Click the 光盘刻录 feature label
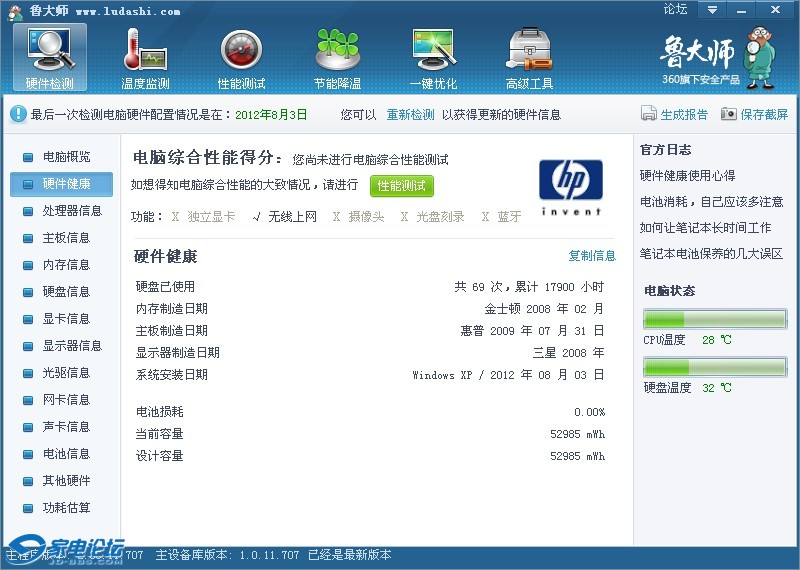Viewport: 800px width, 570px height. pyautogui.click(x=440, y=217)
